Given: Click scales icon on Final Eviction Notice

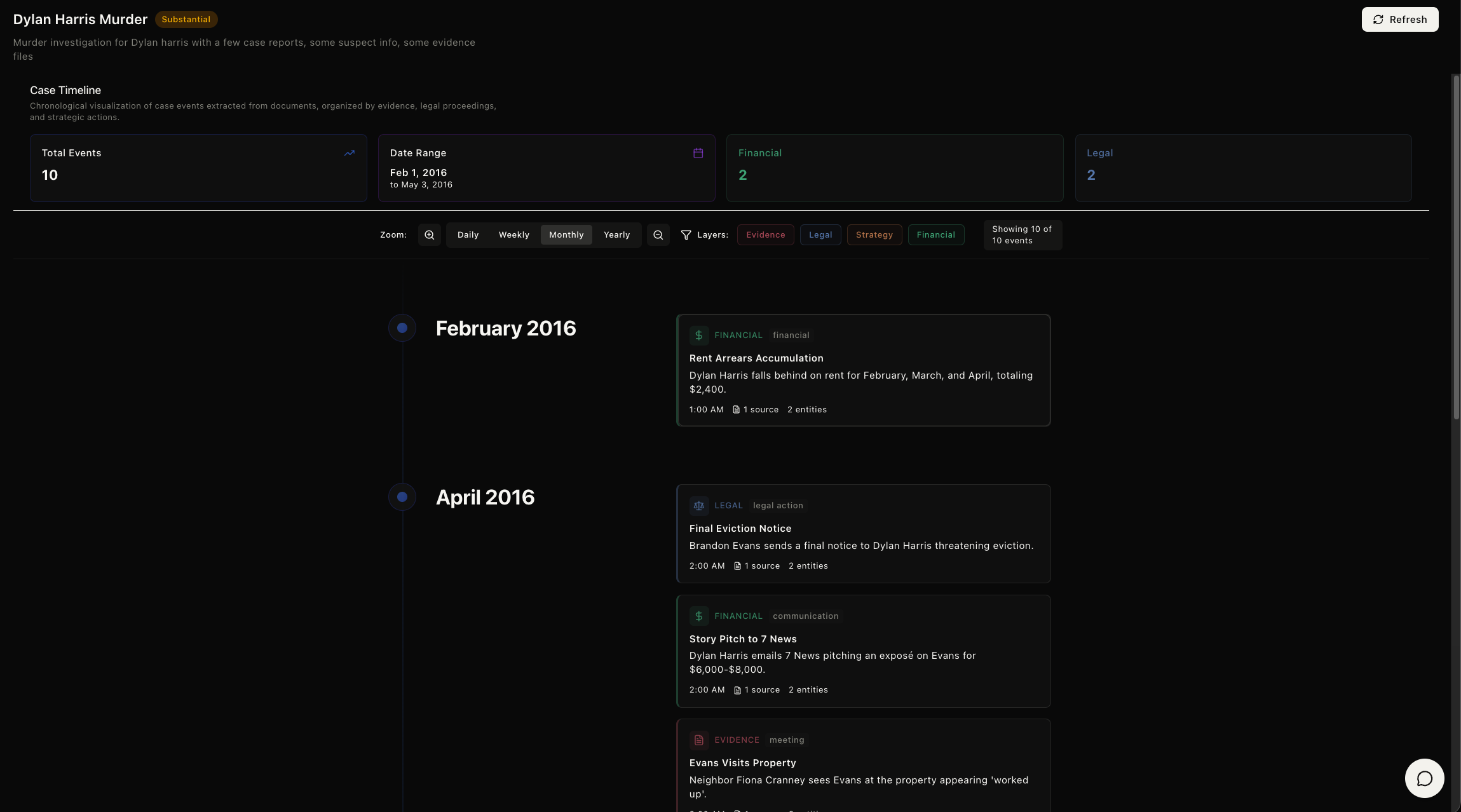Looking at the screenshot, I should [x=699, y=506].
